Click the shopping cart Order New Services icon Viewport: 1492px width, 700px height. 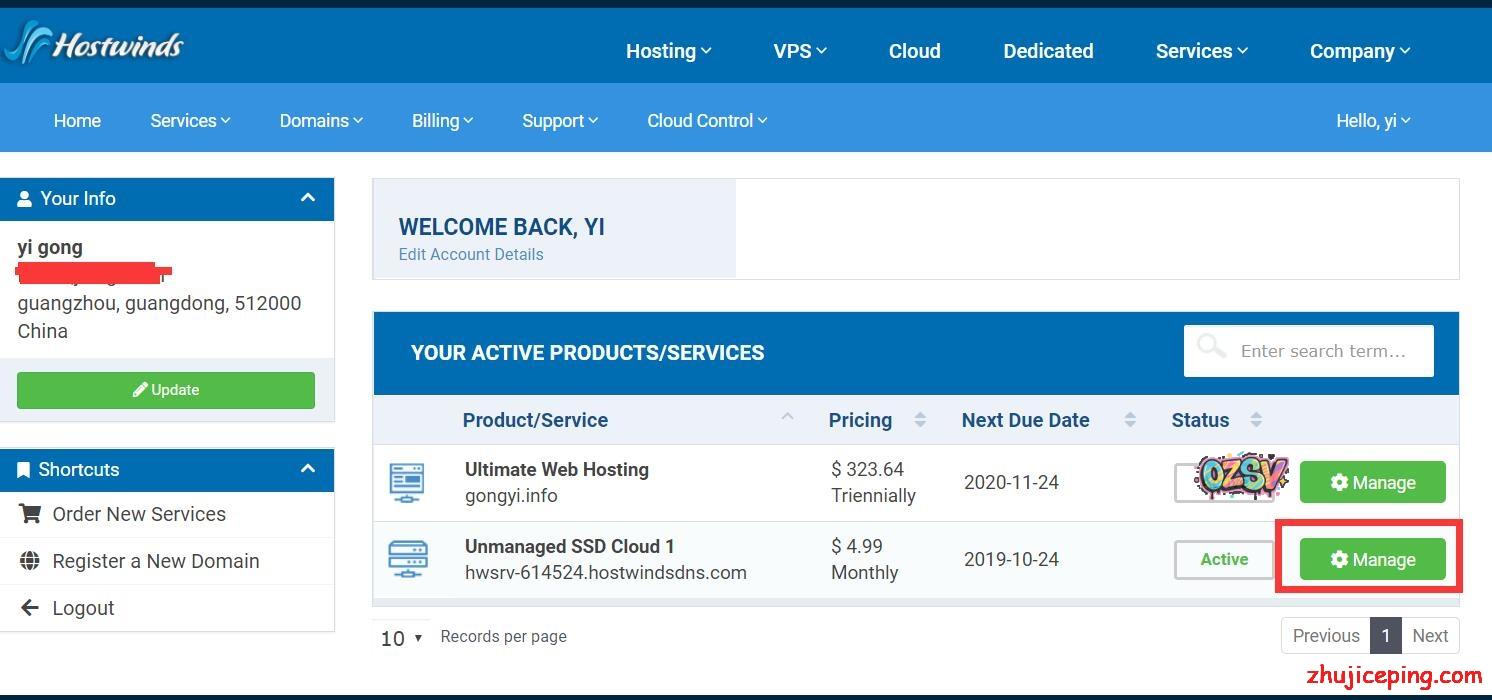tap(30, 514)
